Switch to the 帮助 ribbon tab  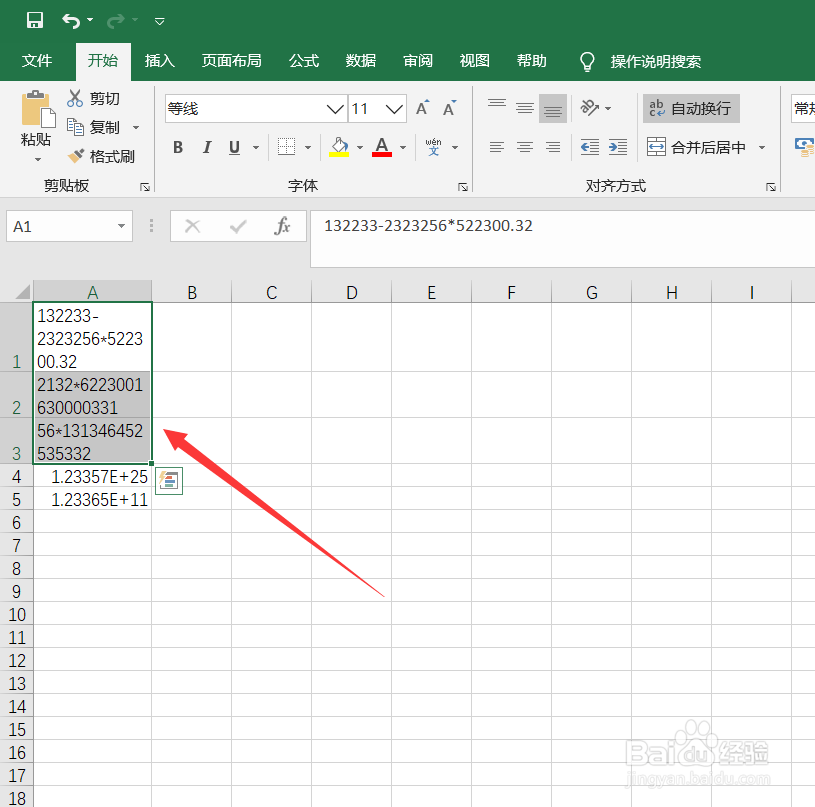point(531,61)
